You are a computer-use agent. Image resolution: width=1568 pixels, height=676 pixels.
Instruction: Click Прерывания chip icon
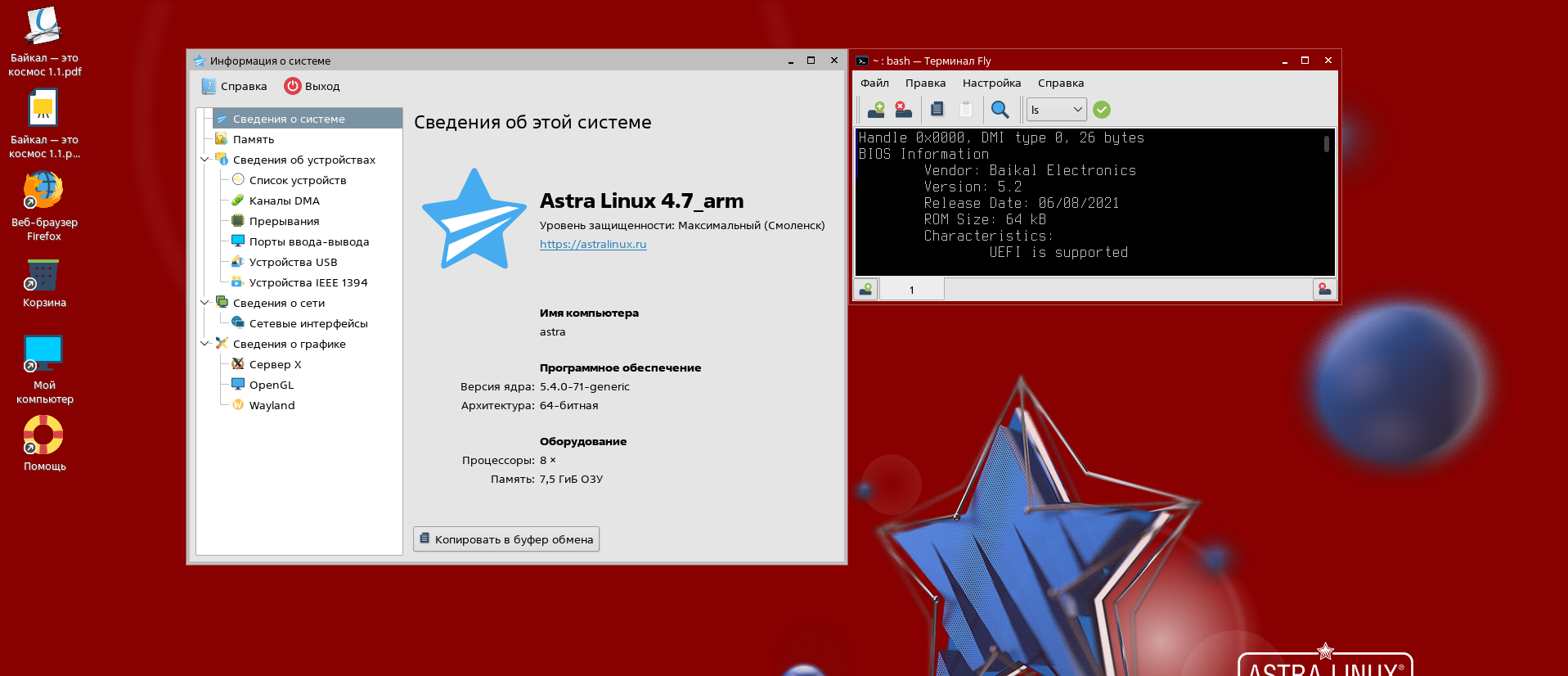[238, 220]
